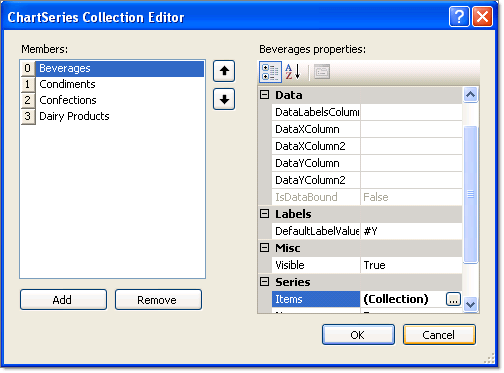This screenshot has height=373, width=504.
Task: Select Beverages in Members list
Action: click(x=120, y=68)
